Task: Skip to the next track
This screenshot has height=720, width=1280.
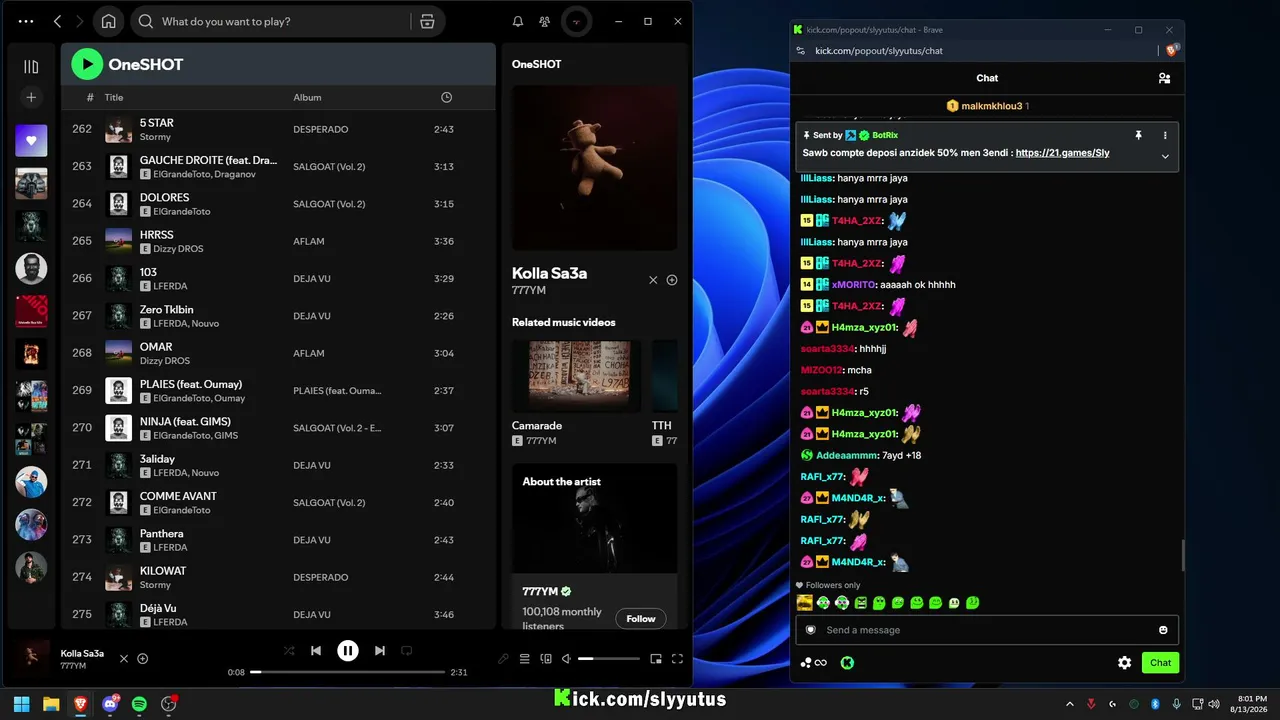Action: point(379,650)
